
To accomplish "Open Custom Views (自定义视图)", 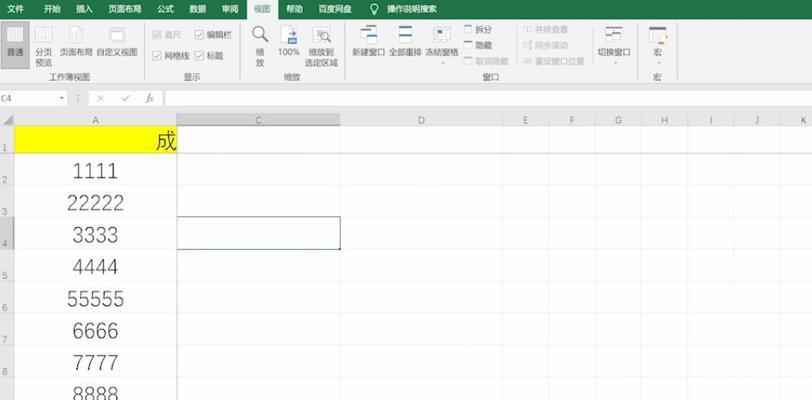I will [x=117, y=41].
